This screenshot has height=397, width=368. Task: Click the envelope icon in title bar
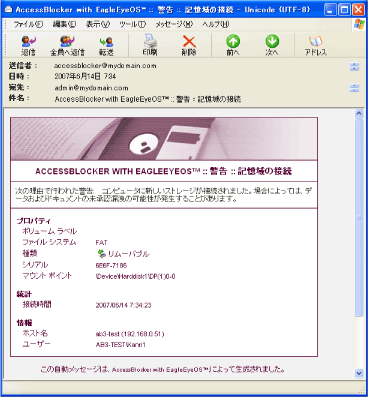pos(9,10)
